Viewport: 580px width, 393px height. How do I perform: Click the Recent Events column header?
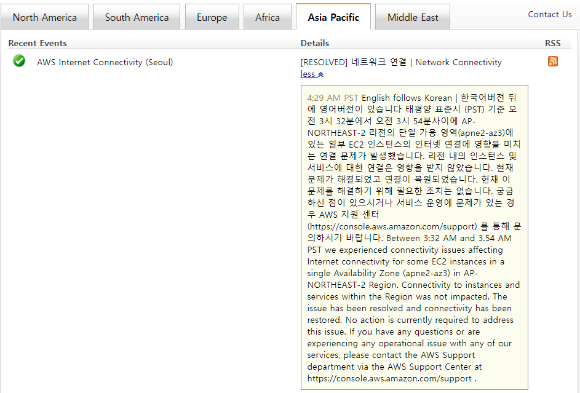pos(37,43)
